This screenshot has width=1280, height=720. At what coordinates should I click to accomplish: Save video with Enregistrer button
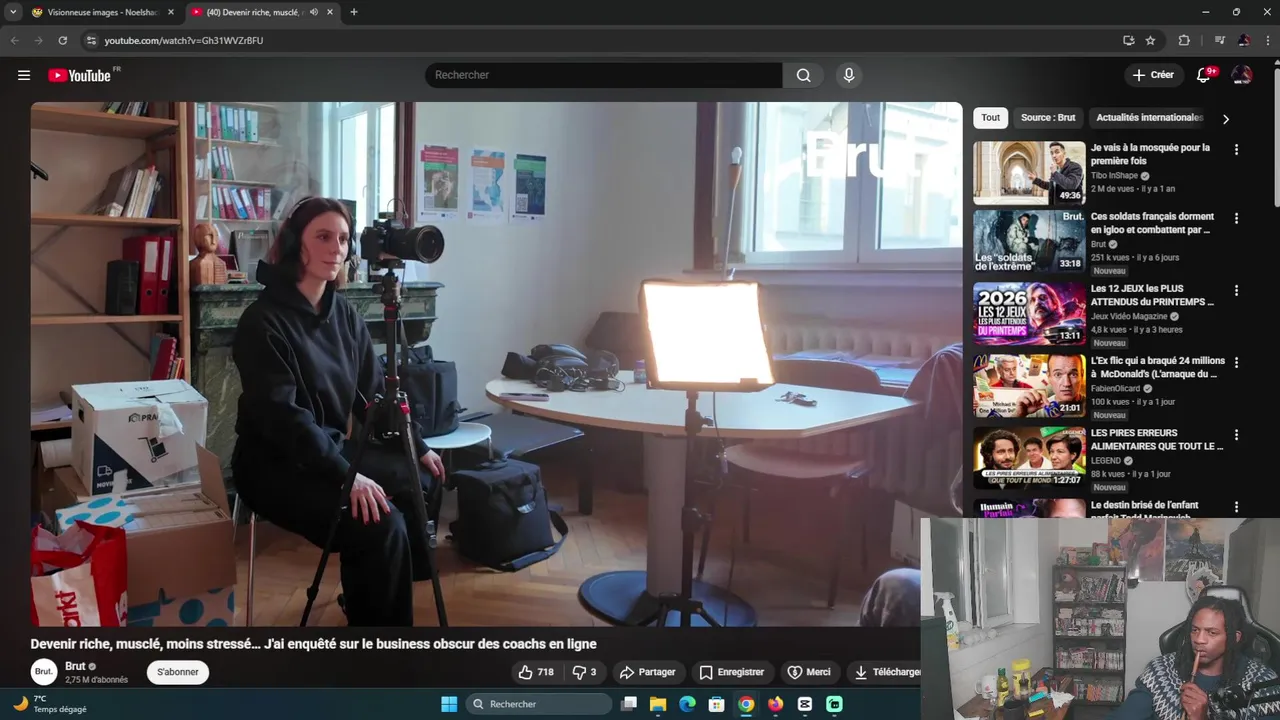pos(732,672)
